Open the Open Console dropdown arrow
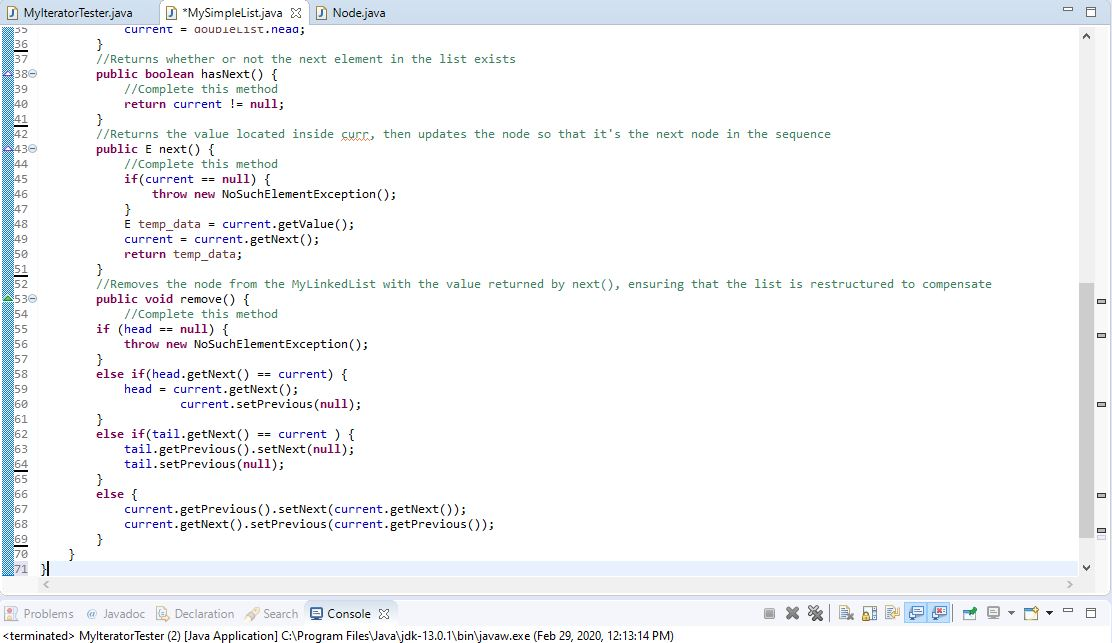Image resolution: width=1112 pixels, height=643 pixels. [1050, 613]
